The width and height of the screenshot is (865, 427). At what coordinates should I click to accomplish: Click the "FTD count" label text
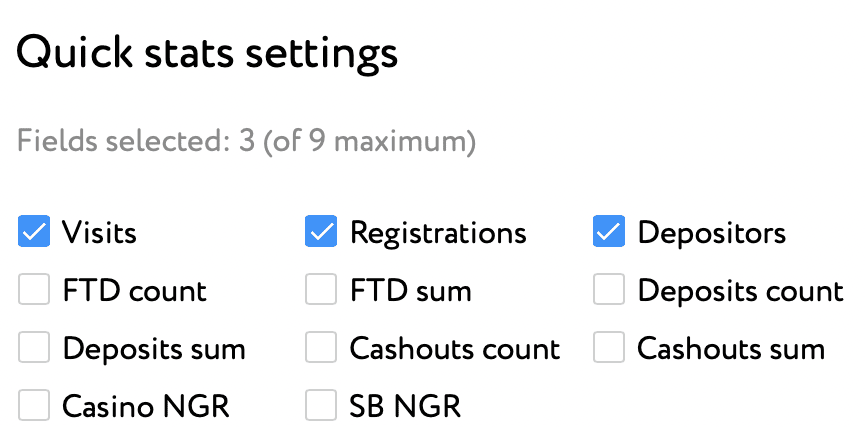coord(134,291)
